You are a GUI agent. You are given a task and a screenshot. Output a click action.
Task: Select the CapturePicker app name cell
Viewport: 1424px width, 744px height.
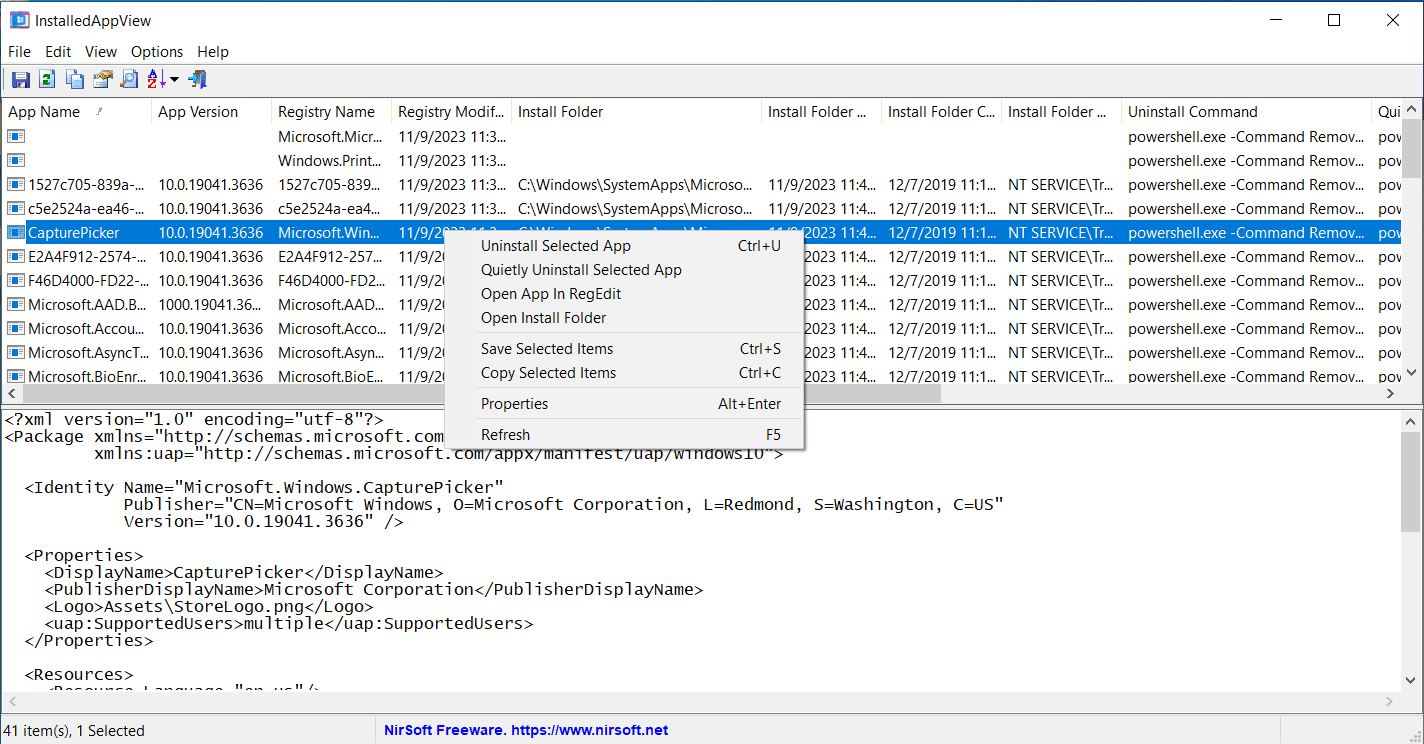[74, 233]
